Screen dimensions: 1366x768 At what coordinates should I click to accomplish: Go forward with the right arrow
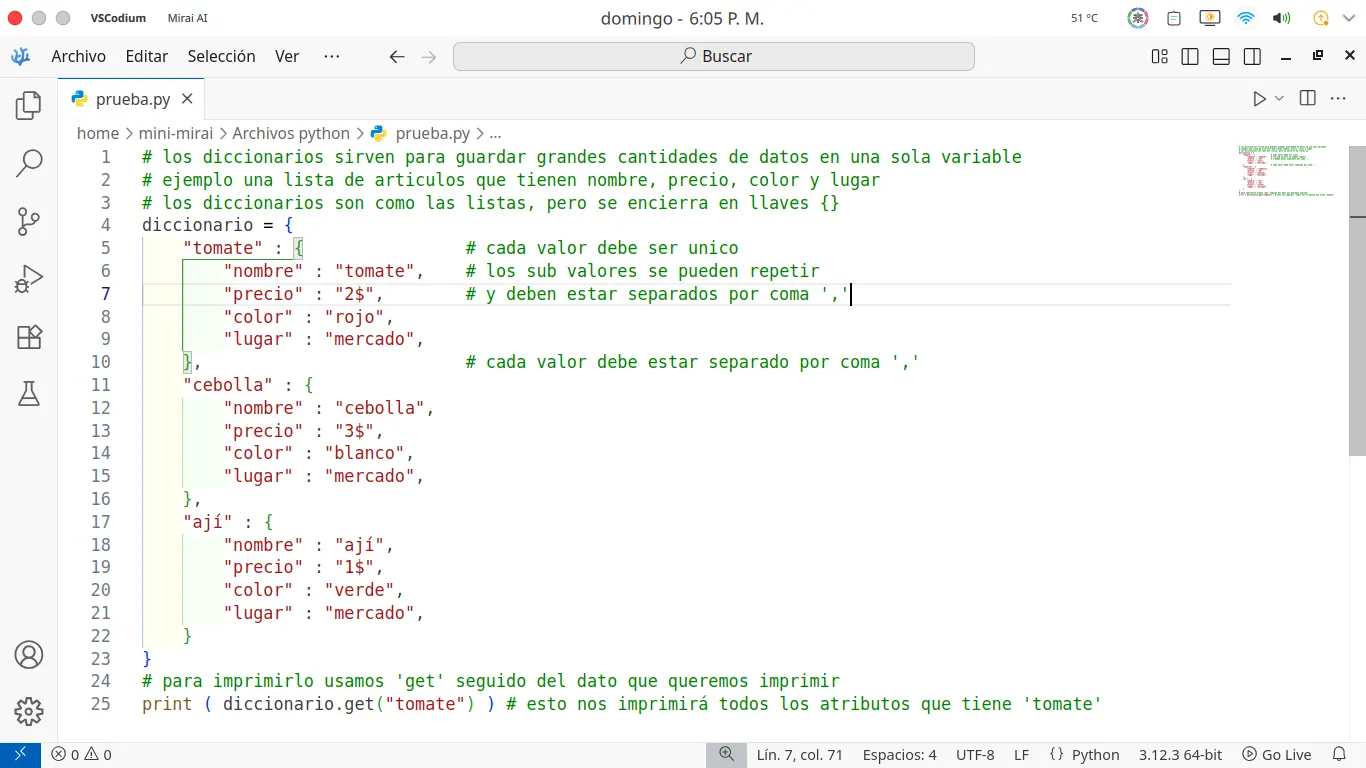pos(429,57)
